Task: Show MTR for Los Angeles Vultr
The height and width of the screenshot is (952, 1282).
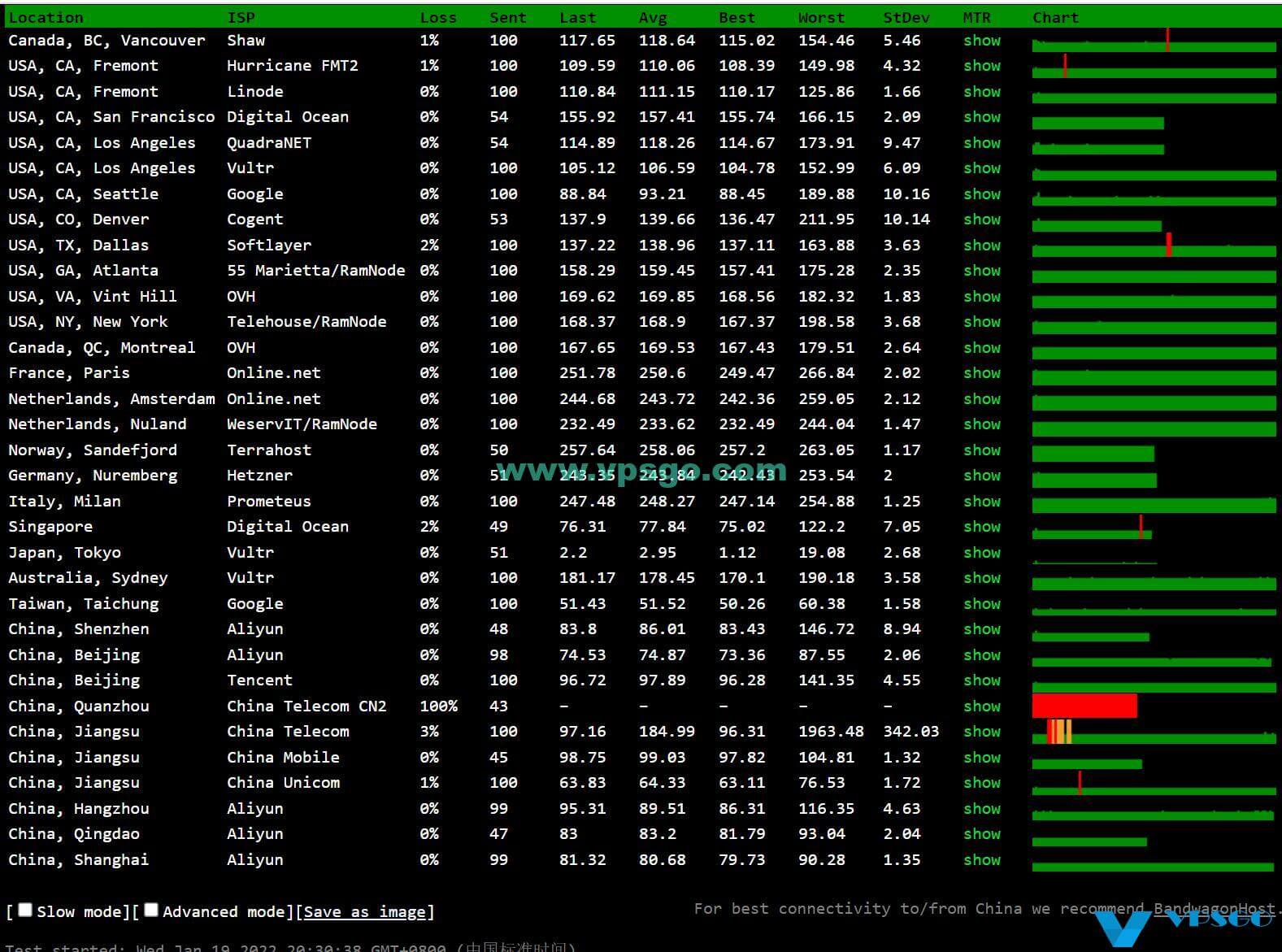Action: 982,168
